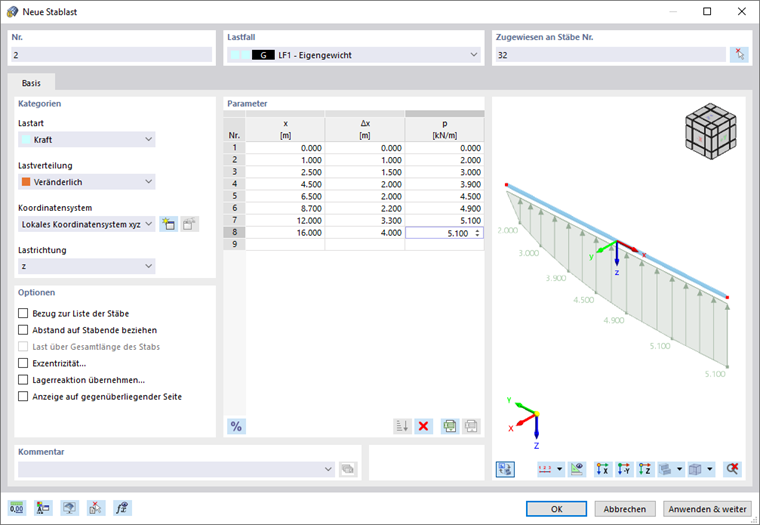Image resolution: width=760 pixels, height=525 pixels.
Task: Click x cell with value 16.000
Action: pos(285,233)
